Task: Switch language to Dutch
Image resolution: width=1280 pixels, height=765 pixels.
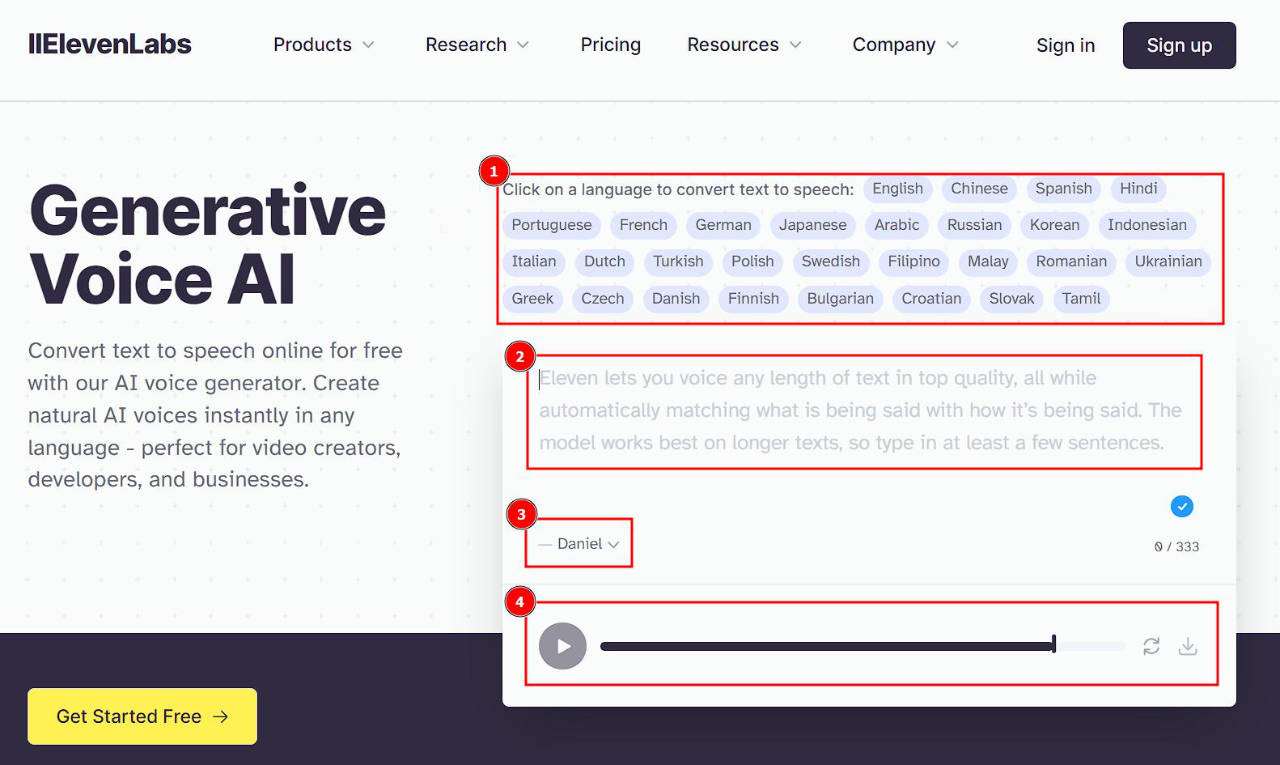Action: 605,262
